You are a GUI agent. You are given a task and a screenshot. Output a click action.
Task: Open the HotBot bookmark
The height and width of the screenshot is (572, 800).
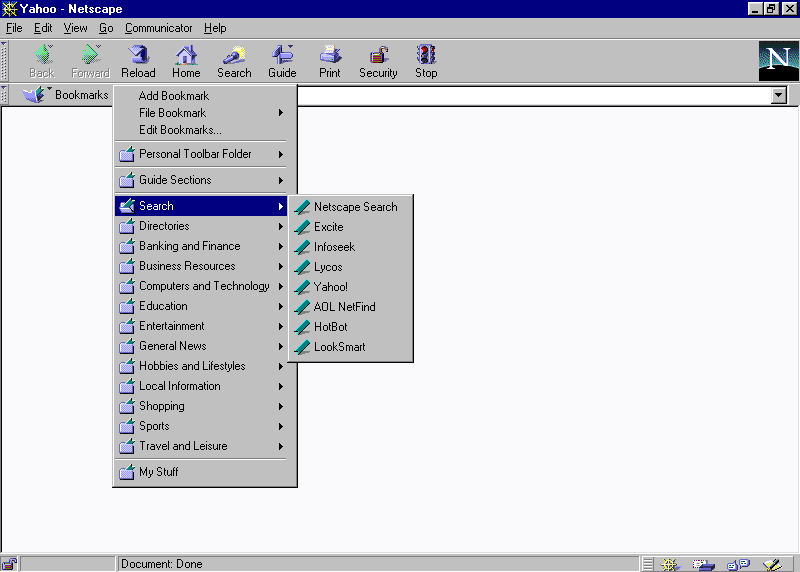coord(351,327)
